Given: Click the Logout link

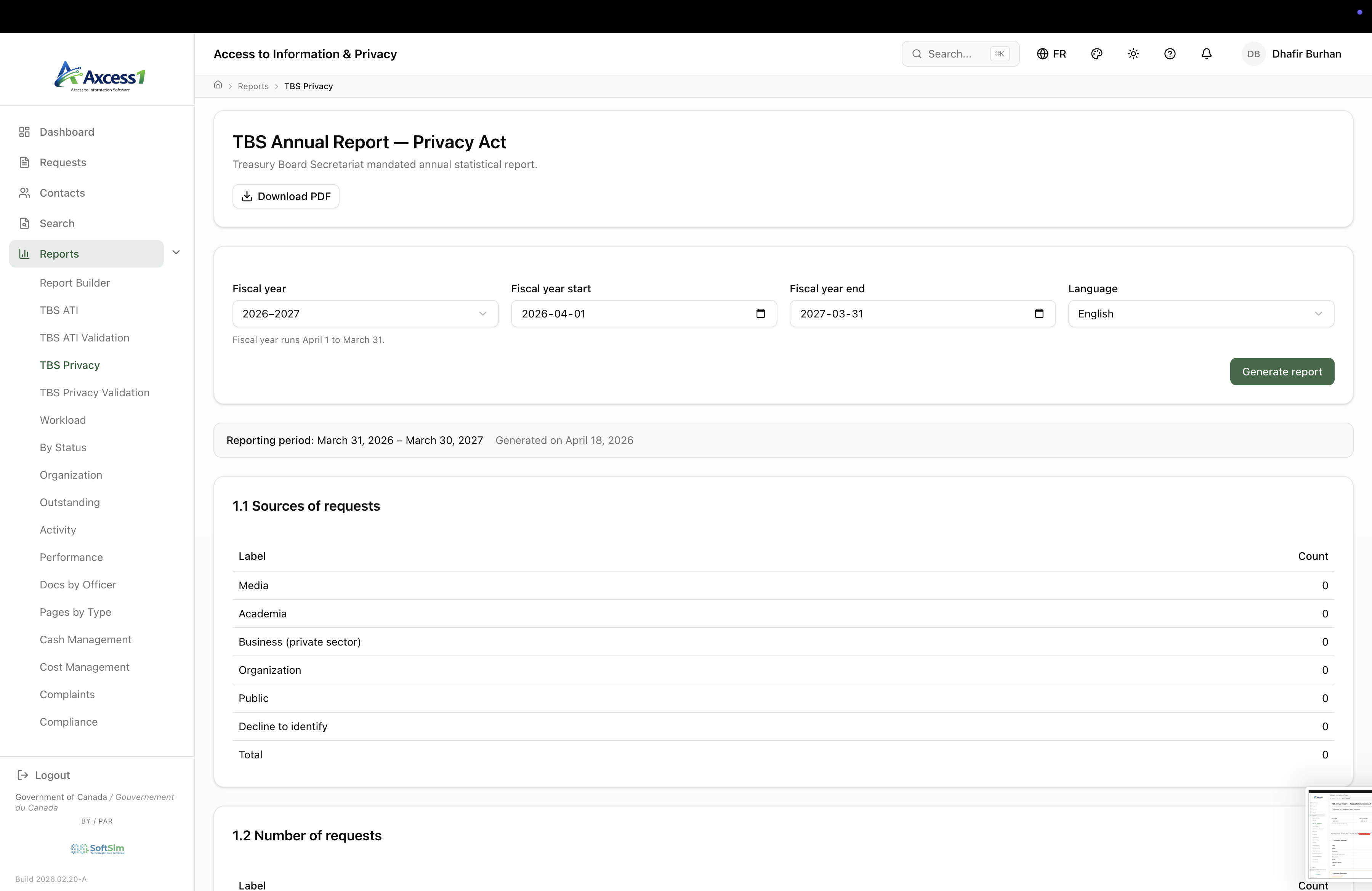Looking at the screenshot, I should [x=52, y=775].
